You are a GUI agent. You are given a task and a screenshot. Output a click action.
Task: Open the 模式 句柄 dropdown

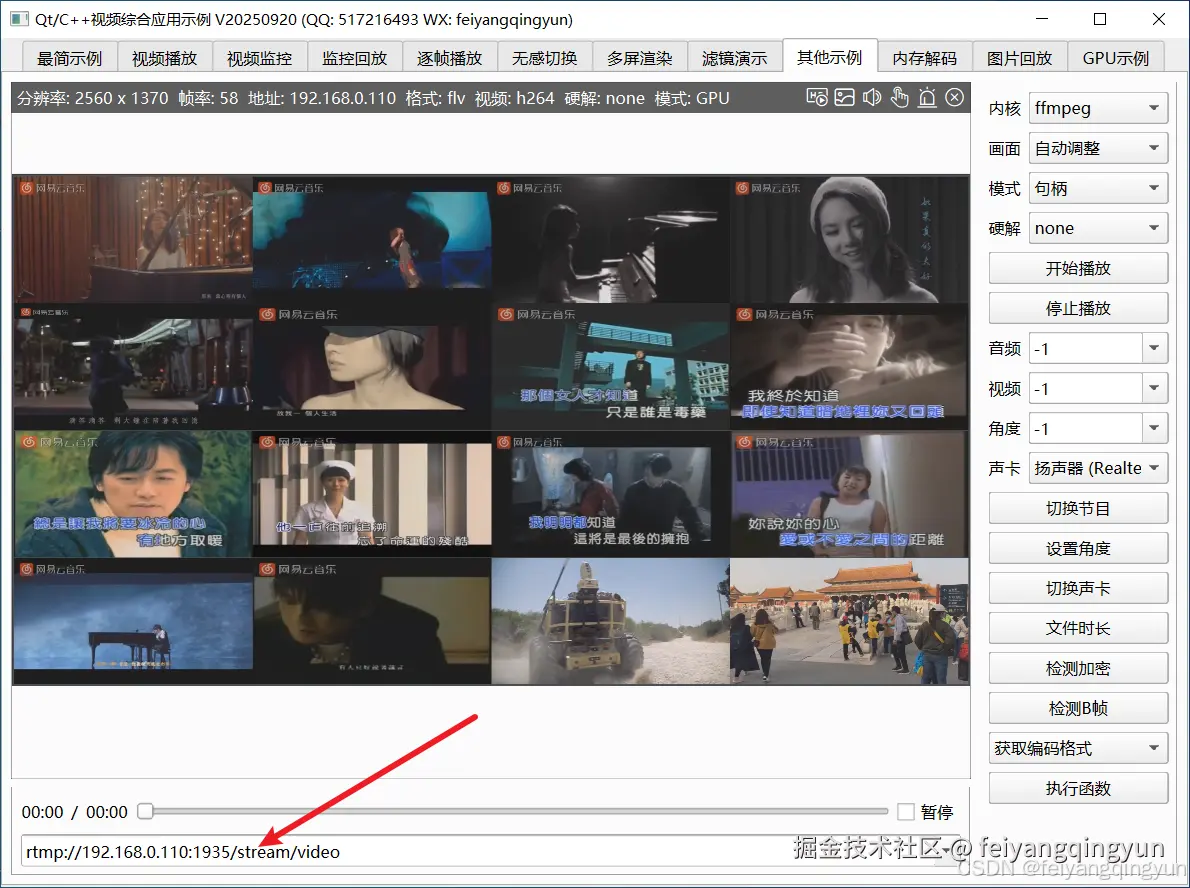[1098, 188]
